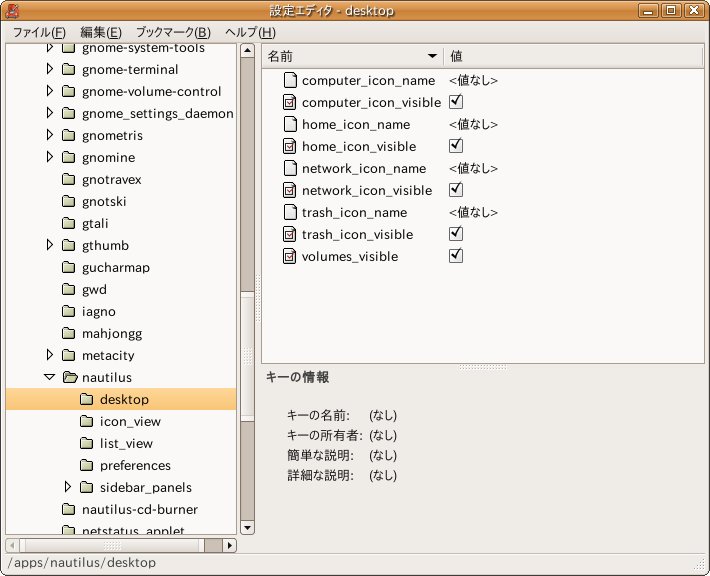Select the iagno folder icon
This screenshot has height=576, width=710.
68,311
